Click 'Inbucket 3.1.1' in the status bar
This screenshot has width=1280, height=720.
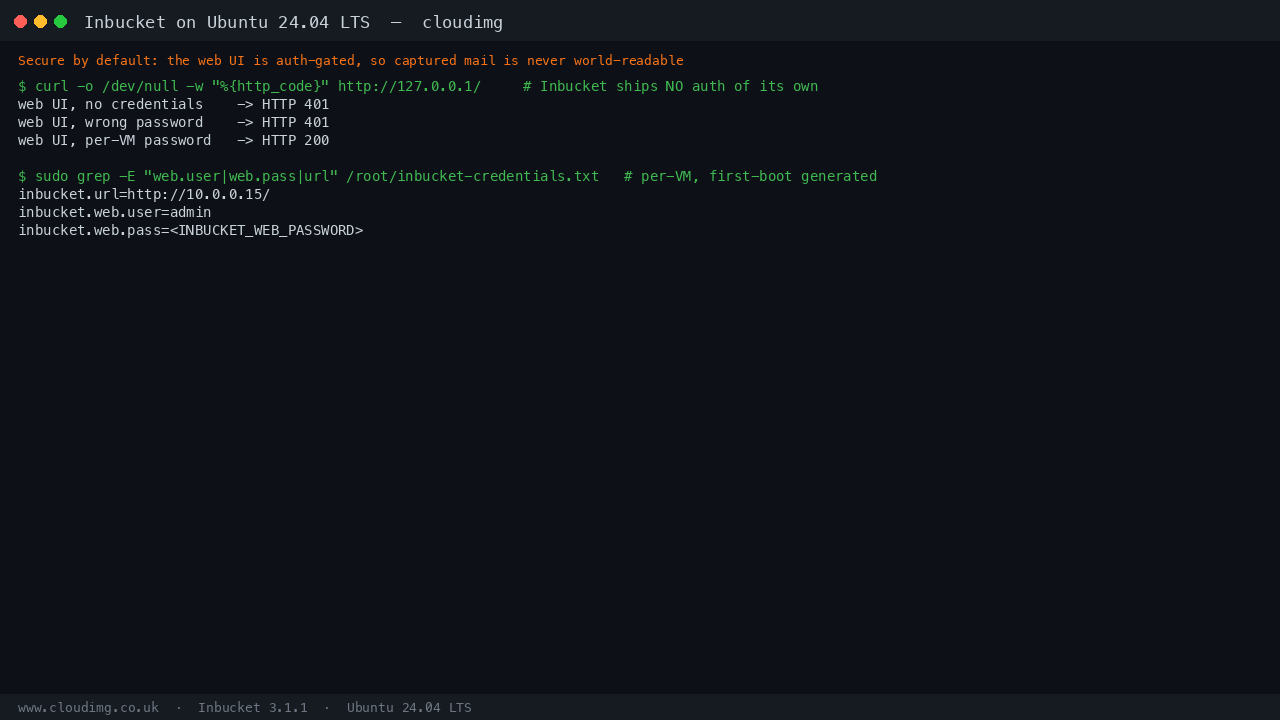pyautogui.click(x=253, y=708)
